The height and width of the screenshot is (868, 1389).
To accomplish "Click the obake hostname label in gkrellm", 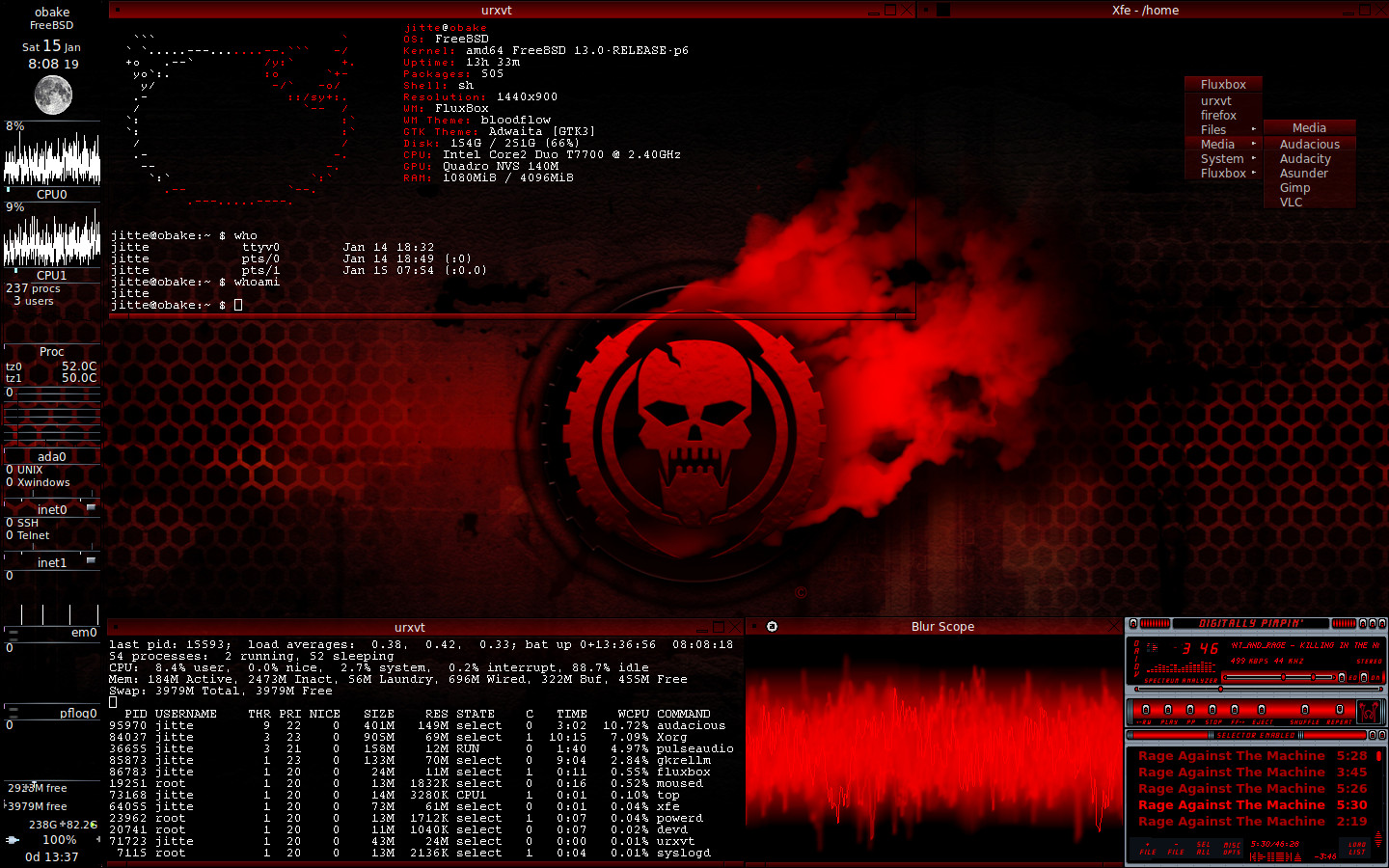I will tap(52, 12).
